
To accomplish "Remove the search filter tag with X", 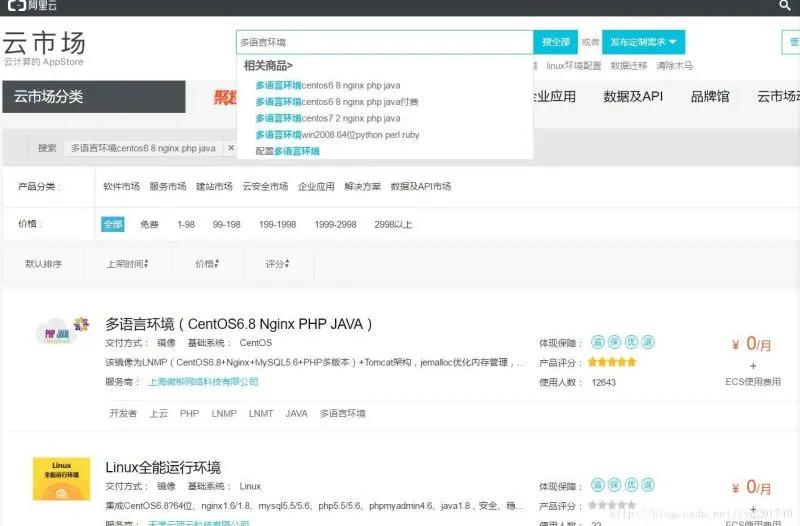I will pos(231,148).
